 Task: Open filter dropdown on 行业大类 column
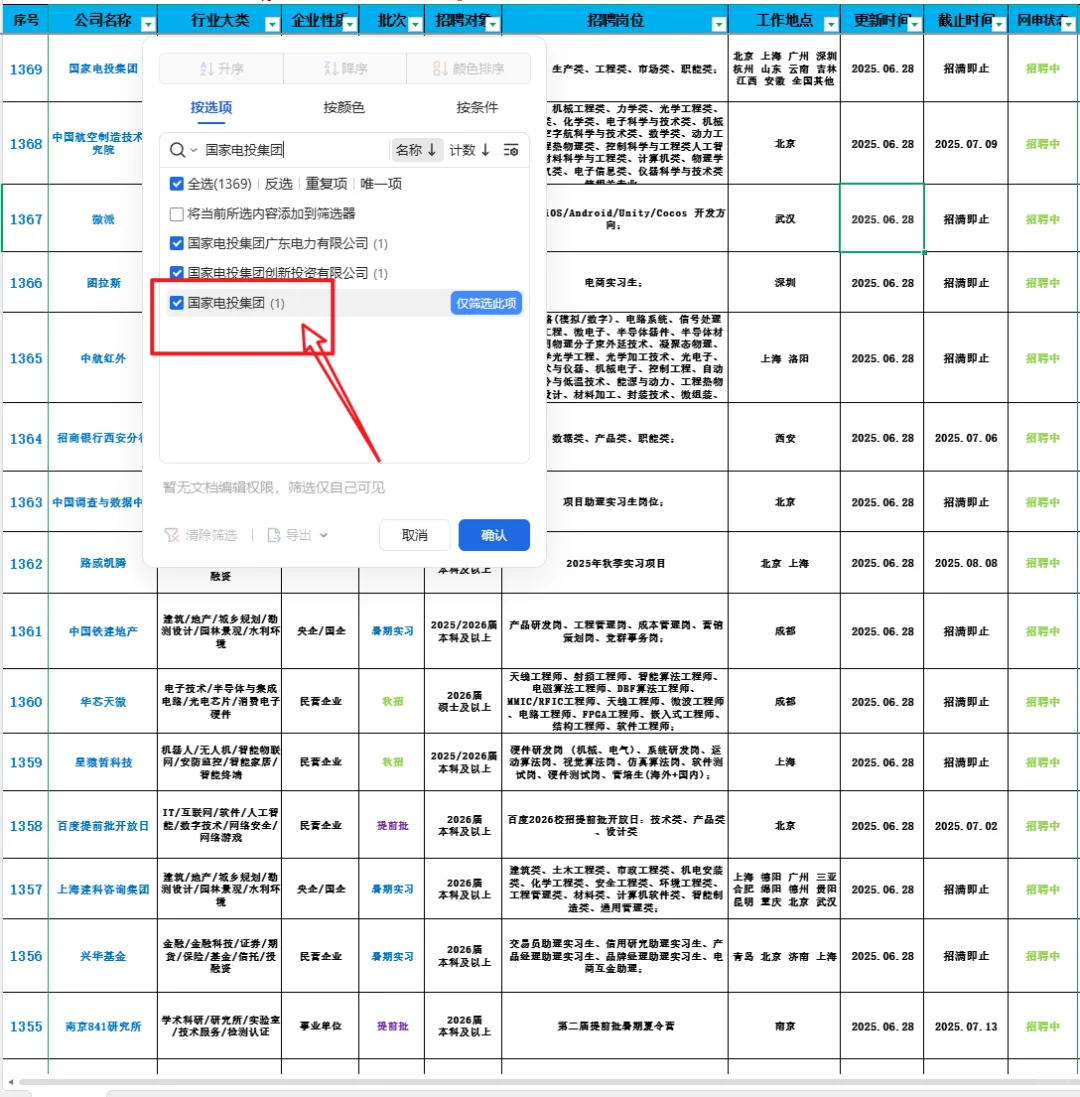(x=272, y=24)
